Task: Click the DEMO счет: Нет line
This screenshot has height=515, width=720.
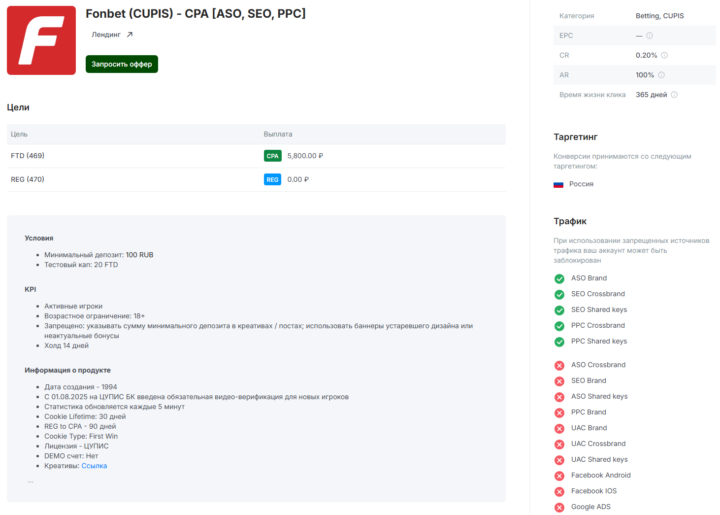Action: click(71, 456)
